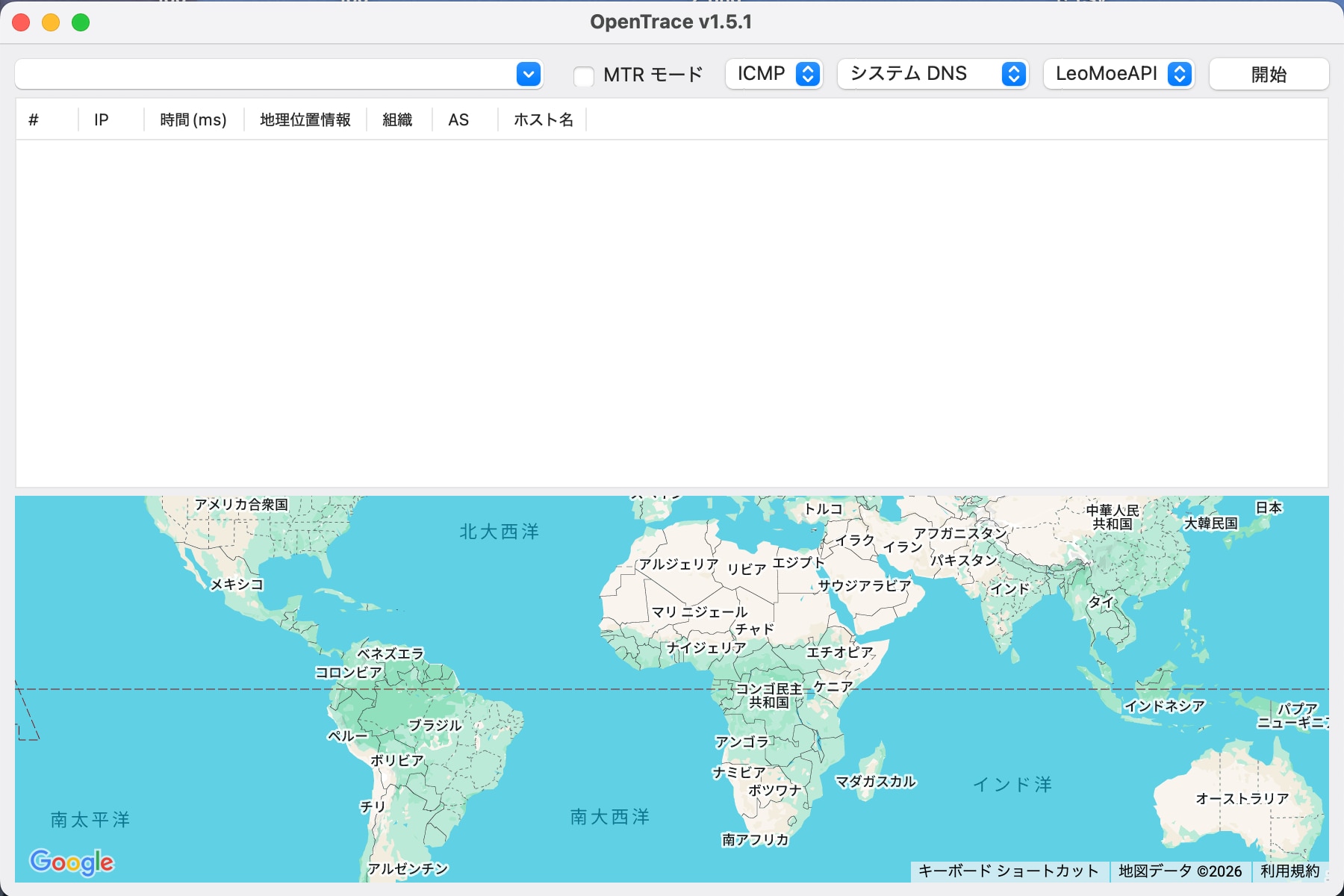Viewport: 1344px width, 896px height.
Task: Open the LeoMoeAPI data source selector
Action: 1118,74
